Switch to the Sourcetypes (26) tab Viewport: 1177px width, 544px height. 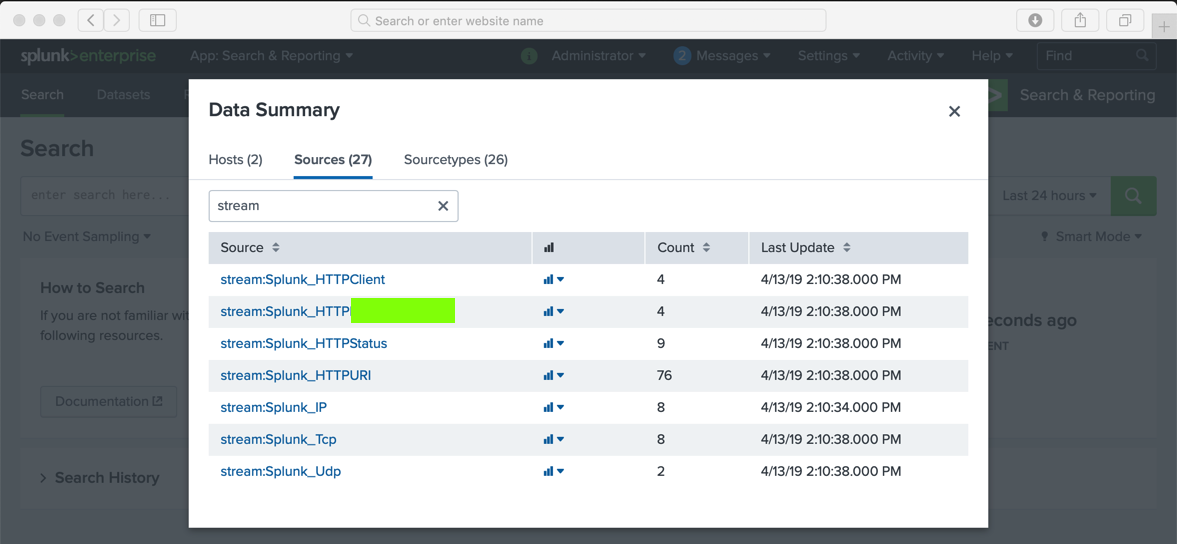[456, 160]
